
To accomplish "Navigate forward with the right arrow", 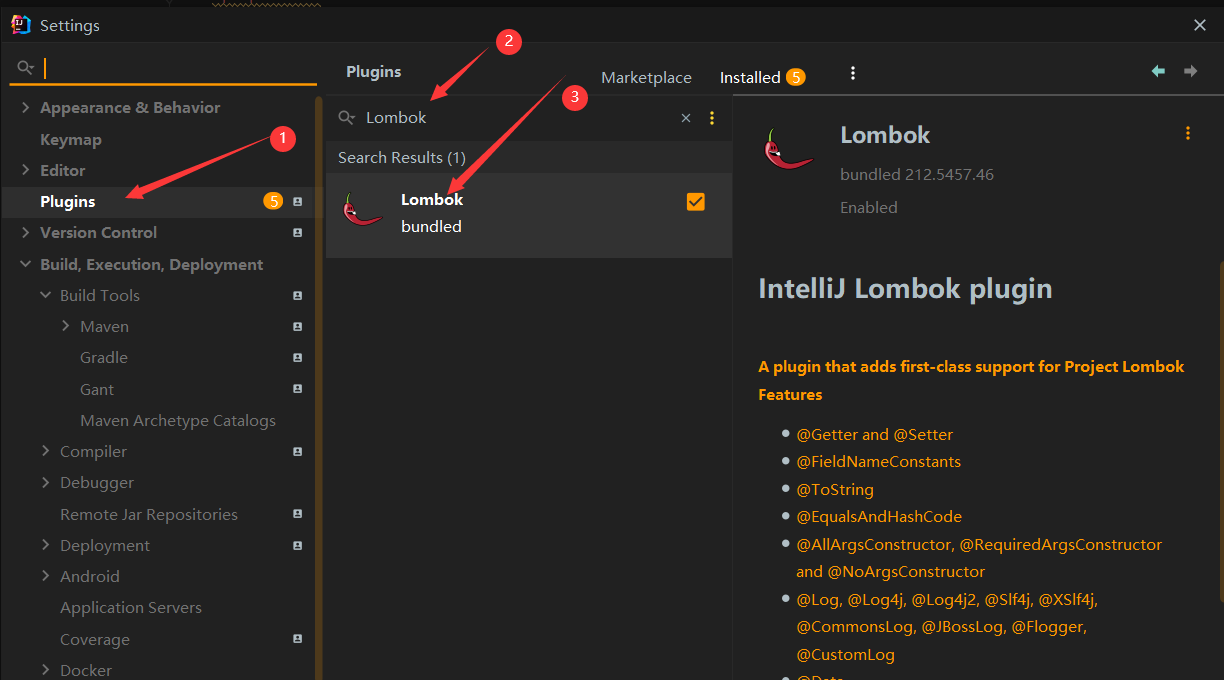I will pyautogui.click(x=1190, y=71).
